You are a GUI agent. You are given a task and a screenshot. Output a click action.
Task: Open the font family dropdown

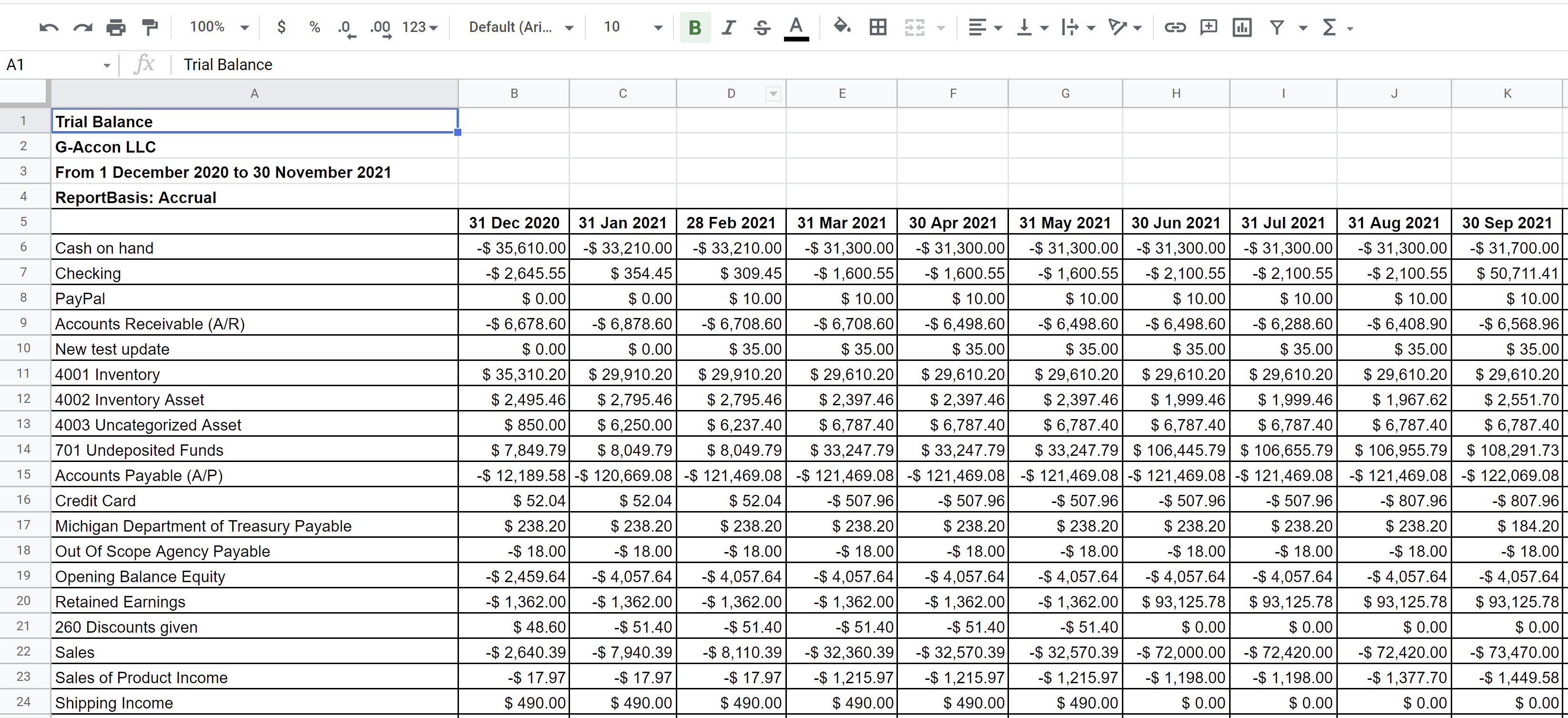point(521,27)
